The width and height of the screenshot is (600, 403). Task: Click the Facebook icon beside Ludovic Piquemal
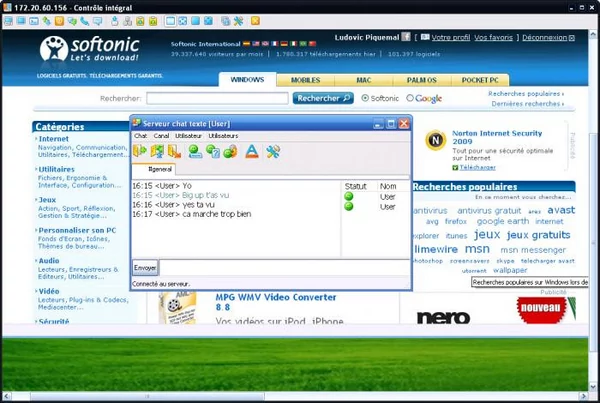pyautogui.click(x=406, y=37)
